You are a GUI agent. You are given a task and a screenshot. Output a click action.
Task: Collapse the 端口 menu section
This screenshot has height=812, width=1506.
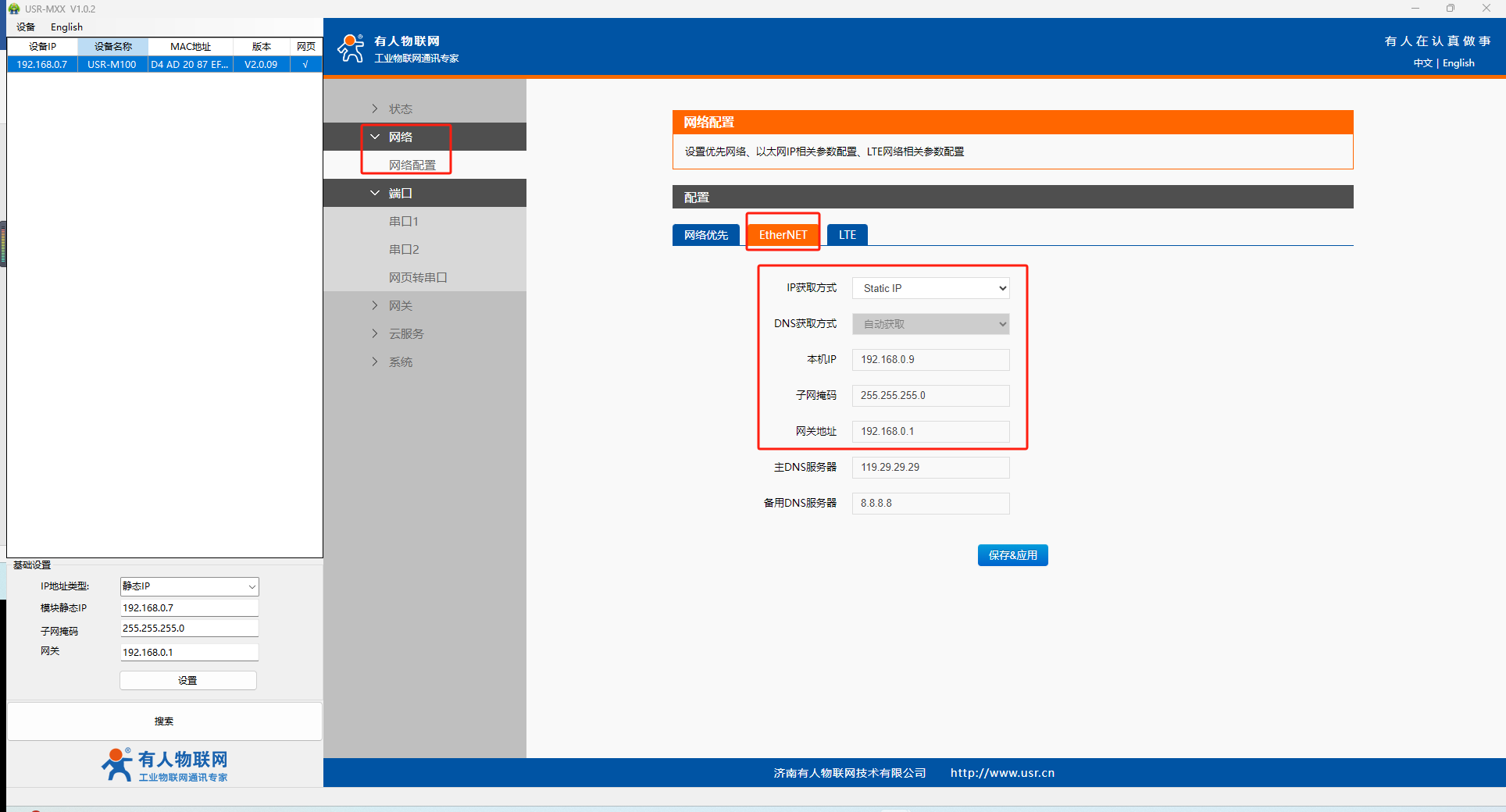[400, 193]
